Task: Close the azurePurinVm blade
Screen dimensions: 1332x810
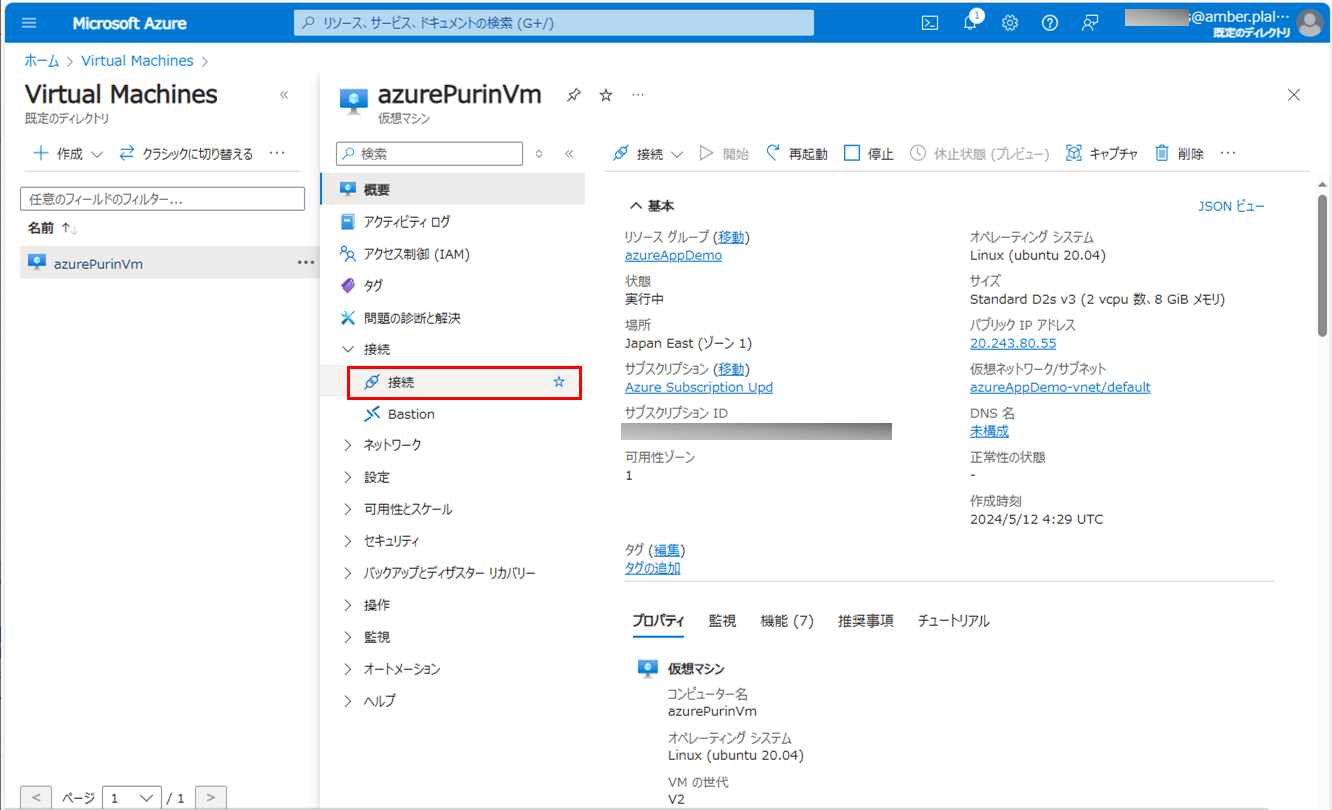Action: point(1294,95)
